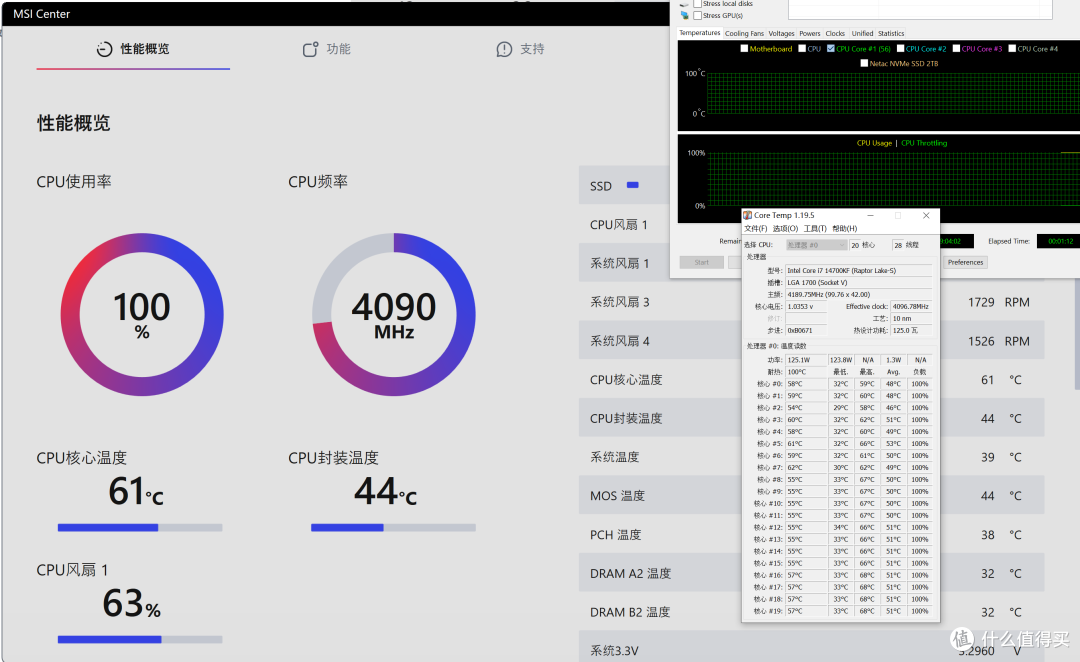
Task: Uncheck the CPU Core #1 graph checkbox
Action: click(x=831, y=49)
